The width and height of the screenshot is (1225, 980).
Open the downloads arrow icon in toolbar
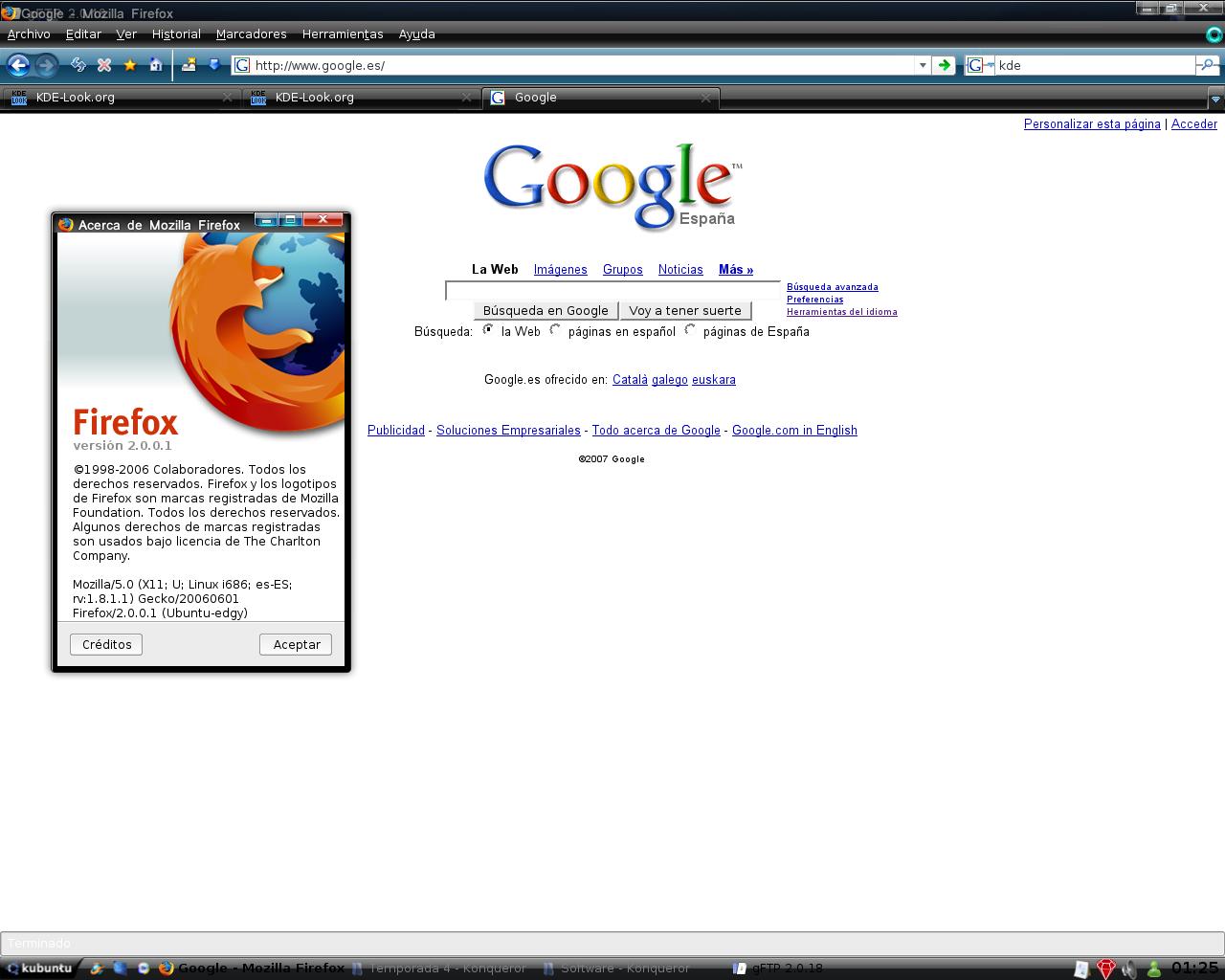[x=214, y=65]
